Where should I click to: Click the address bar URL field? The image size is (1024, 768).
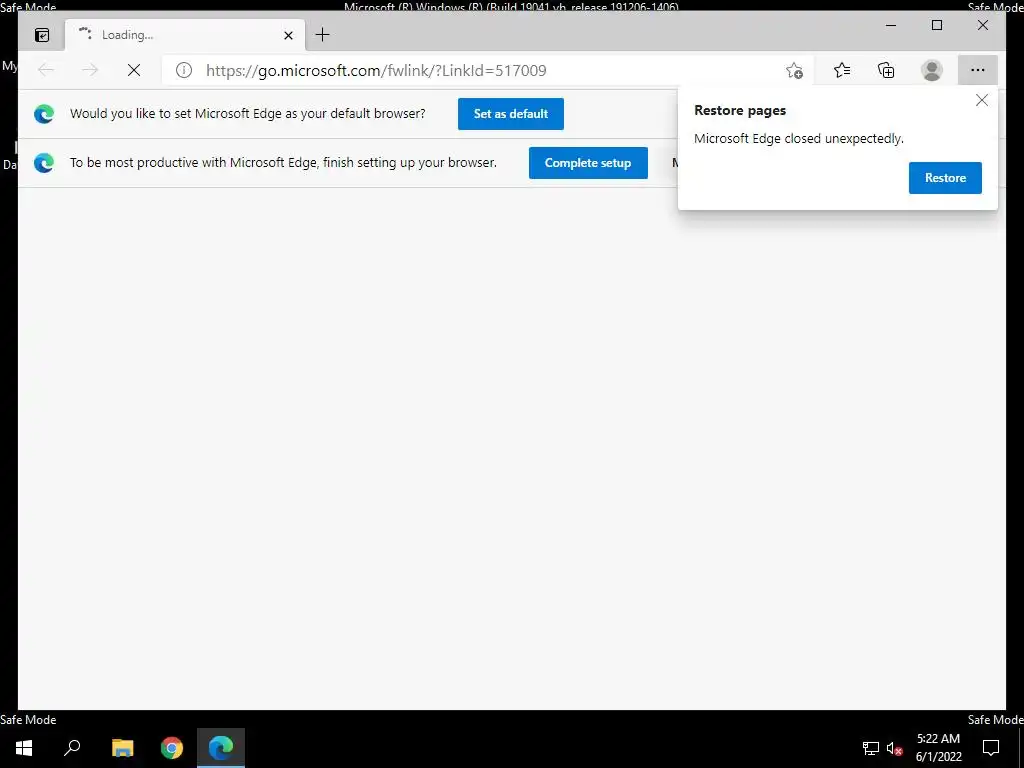click(487, 70)
